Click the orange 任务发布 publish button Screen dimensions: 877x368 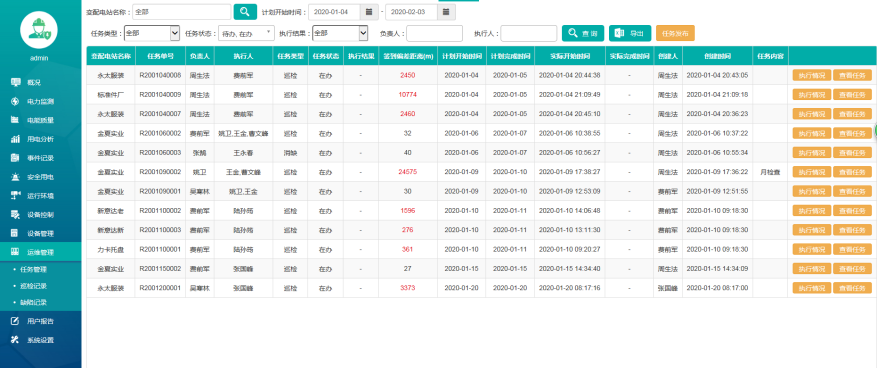click(x=675, y=33)
